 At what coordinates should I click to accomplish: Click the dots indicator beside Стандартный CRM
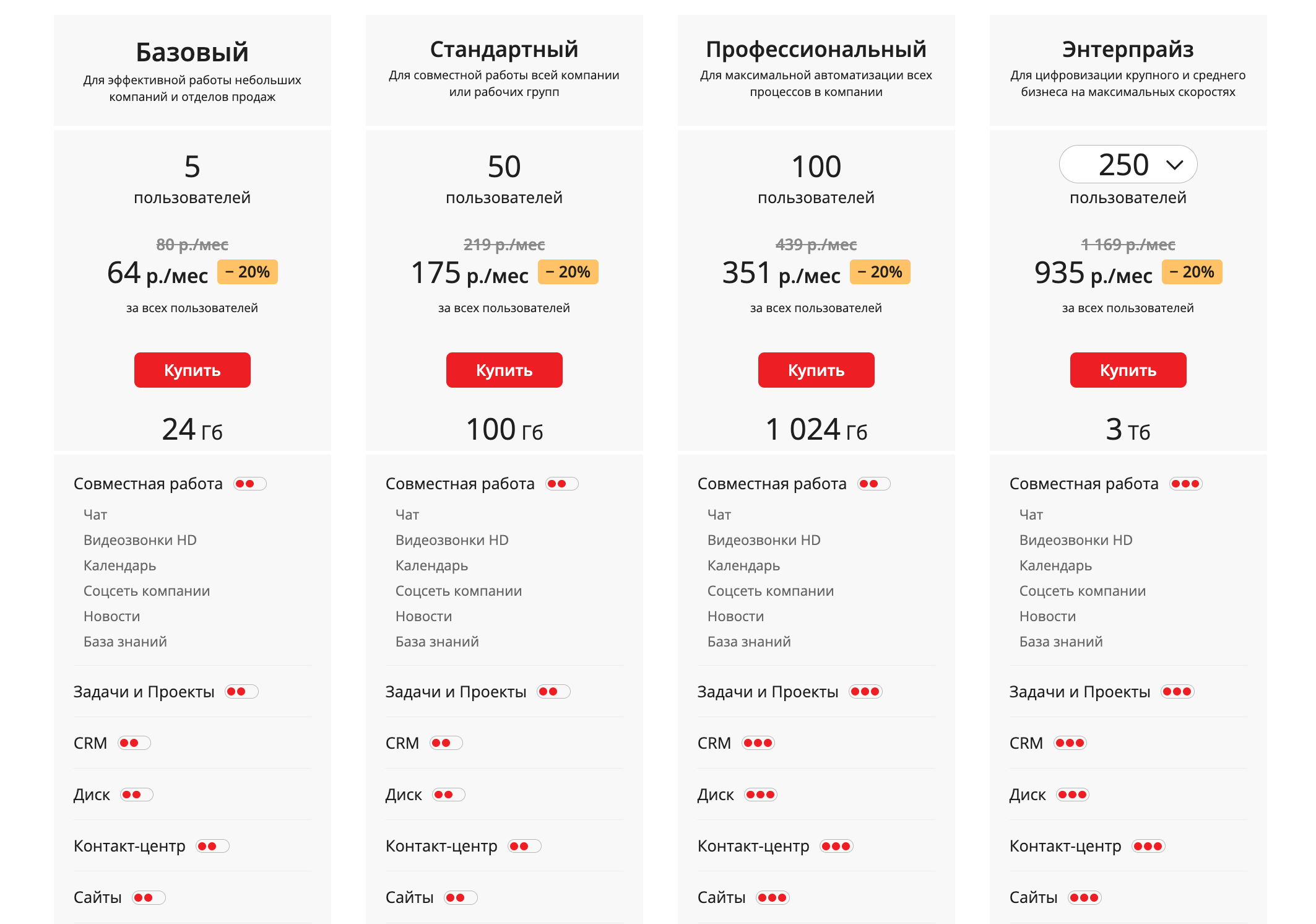[446, 743]
